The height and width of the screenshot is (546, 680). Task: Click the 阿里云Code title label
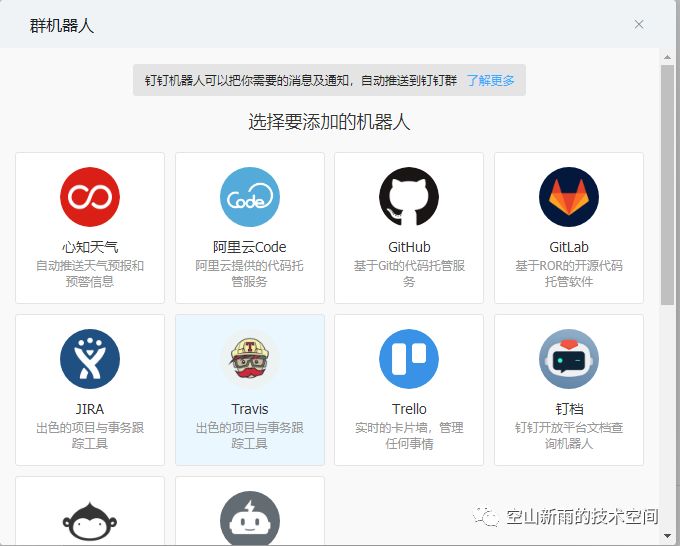(250, 247)
